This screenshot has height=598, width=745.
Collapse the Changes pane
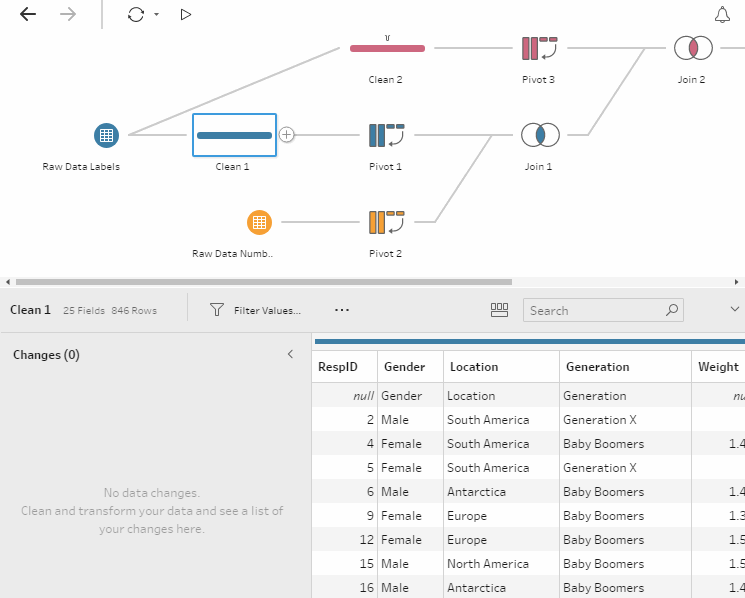(291, 354)
